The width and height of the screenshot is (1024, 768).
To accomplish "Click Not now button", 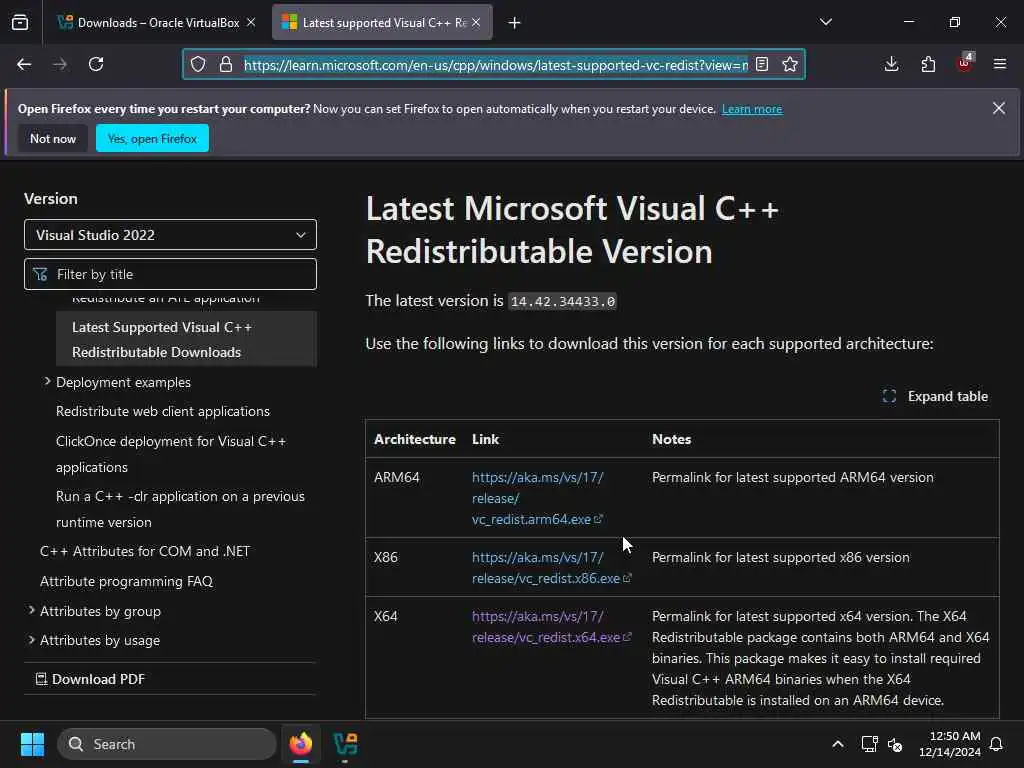I will 53,138.
